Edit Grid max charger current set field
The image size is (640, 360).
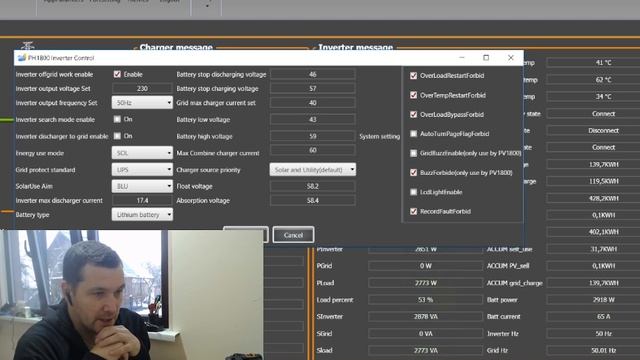click(x=313, y=103)
